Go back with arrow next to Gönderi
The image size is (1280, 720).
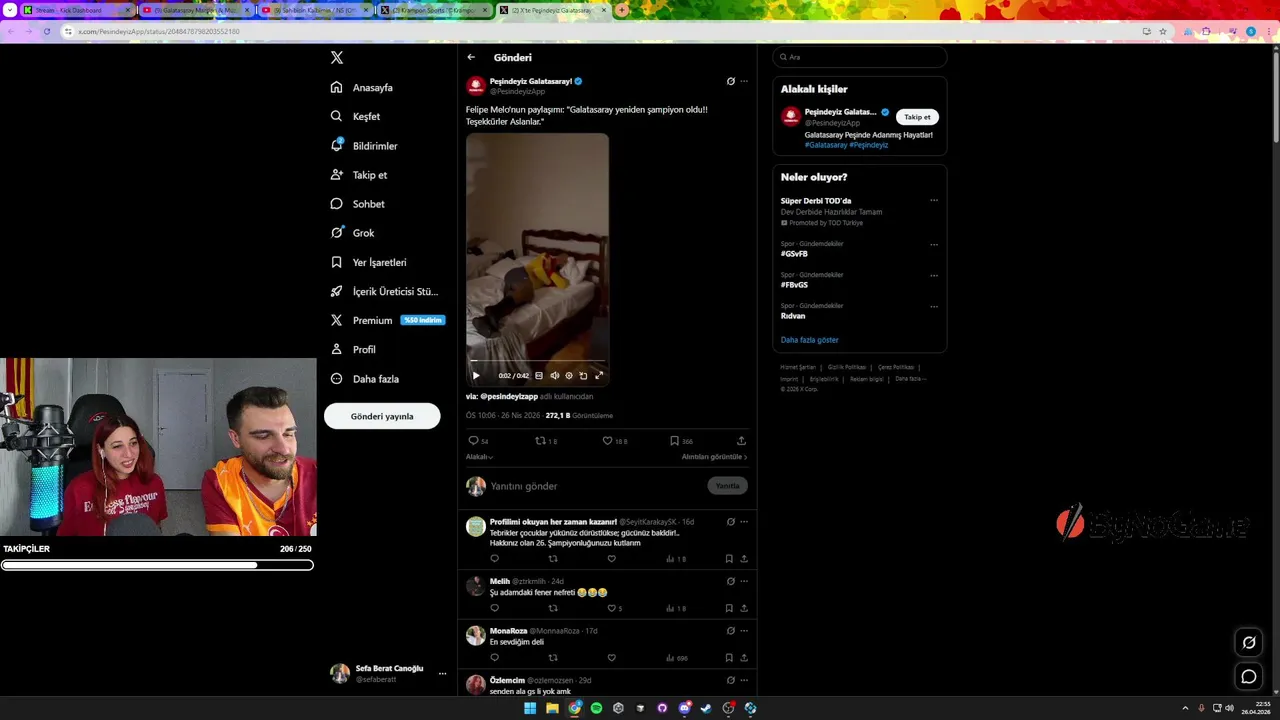tap(471, 57)
